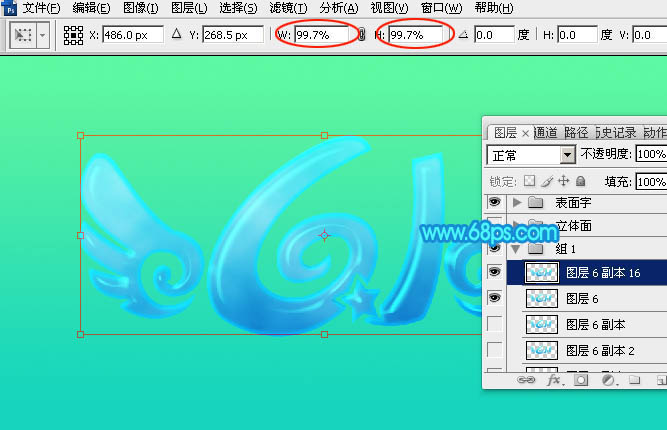Show layer 图层 6 副本
Screen dimensions: 667x430
pos(494,324)
